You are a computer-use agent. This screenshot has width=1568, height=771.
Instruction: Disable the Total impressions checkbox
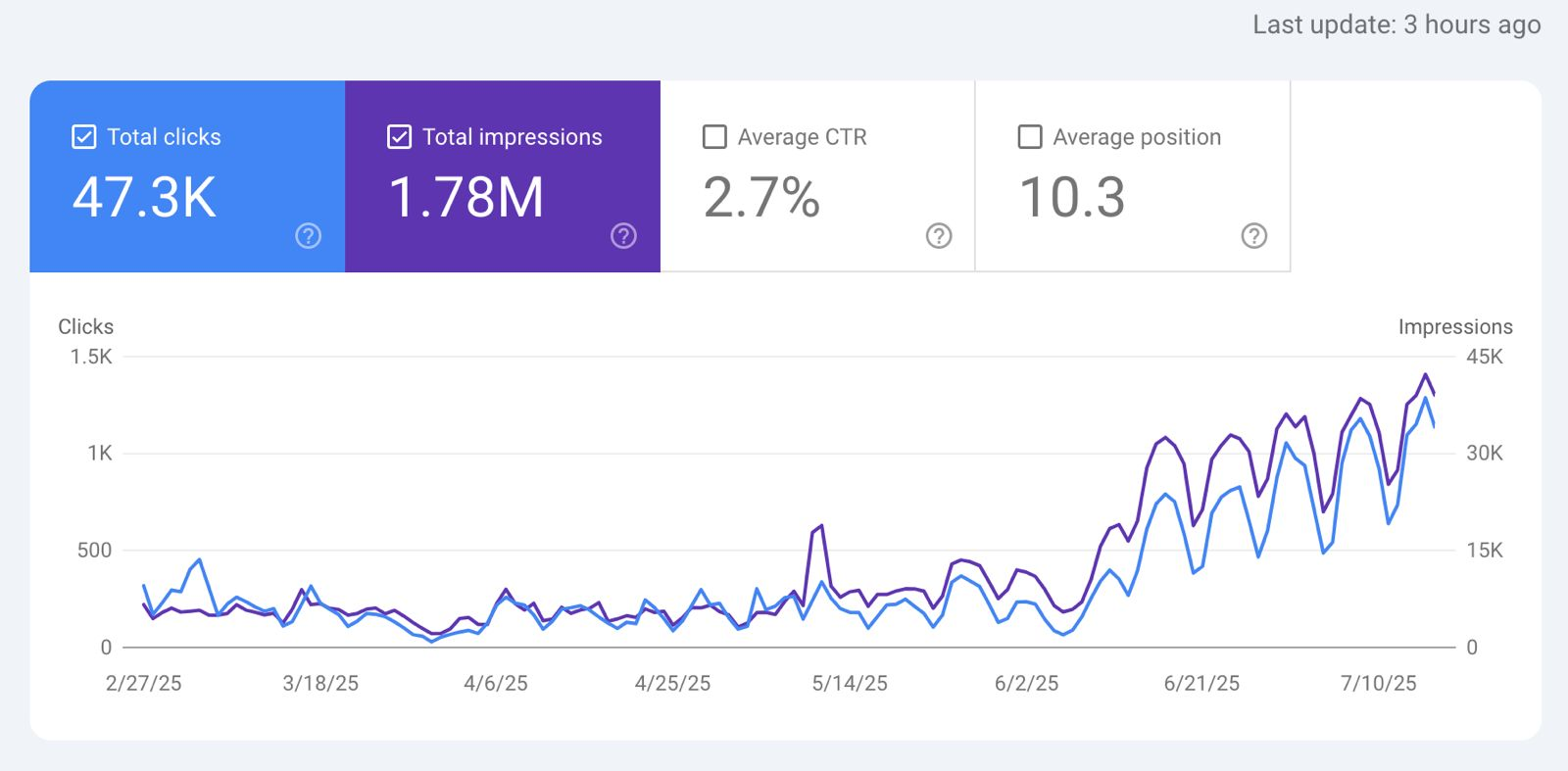(x=399, y=137)
